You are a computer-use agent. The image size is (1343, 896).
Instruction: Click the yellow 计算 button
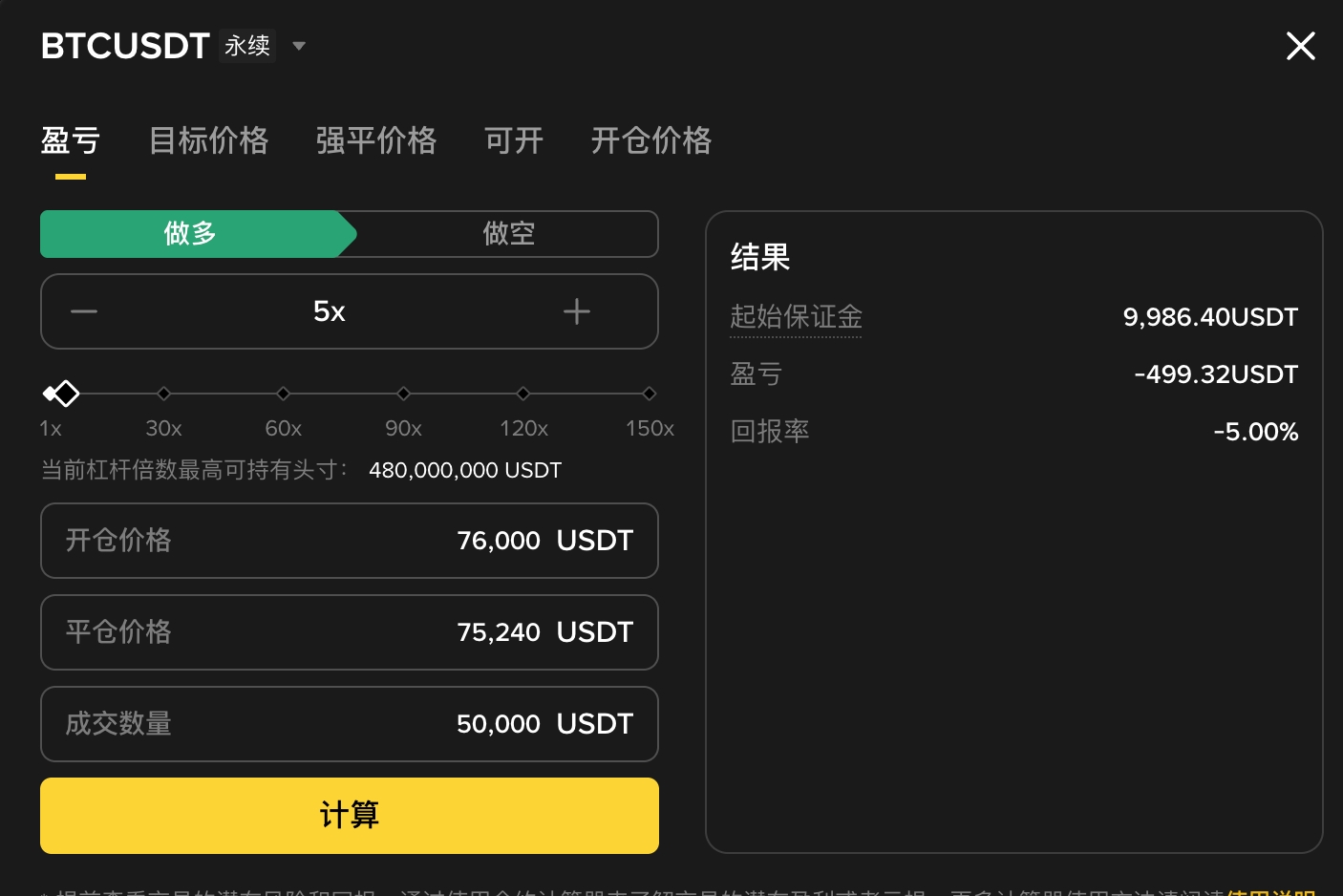(x=350, y=816)
